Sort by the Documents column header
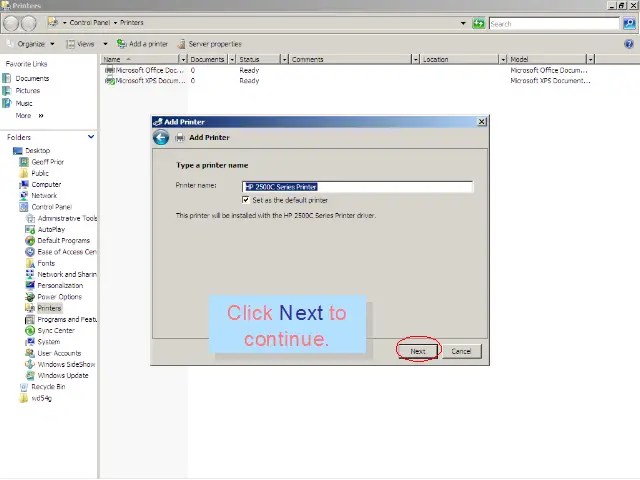The image size is (640, 480). [207, 59]
